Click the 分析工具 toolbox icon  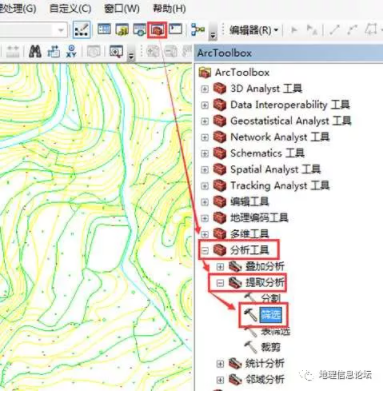tap(220, 250)
